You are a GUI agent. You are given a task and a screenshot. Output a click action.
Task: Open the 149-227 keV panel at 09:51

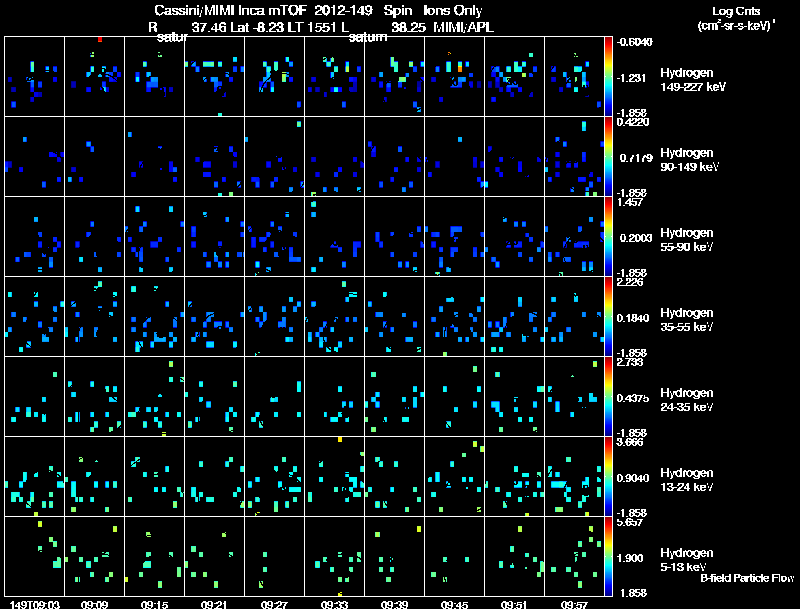[514, 77]
